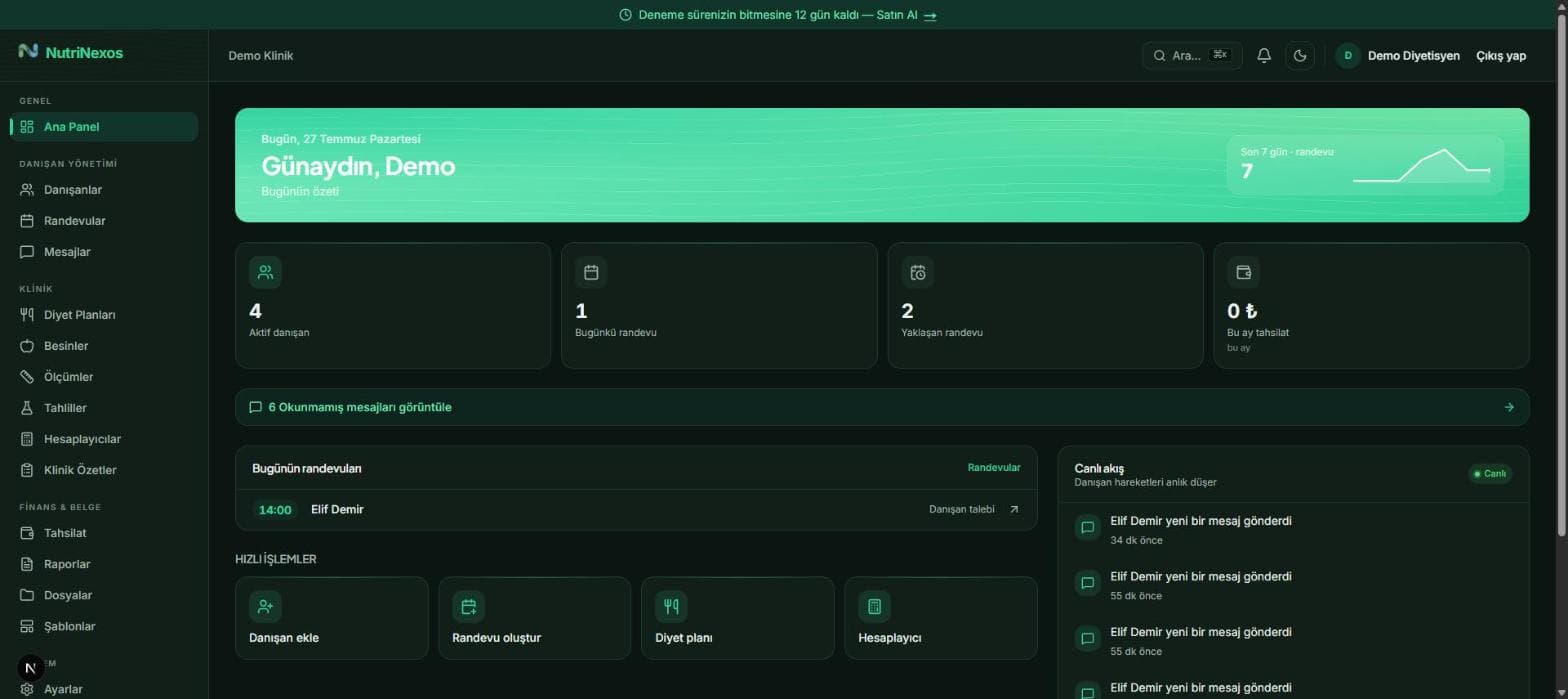Click the Tahsilat wallet icon
The height and width of the screenshot is (699, 1568).
pos(27,533)
